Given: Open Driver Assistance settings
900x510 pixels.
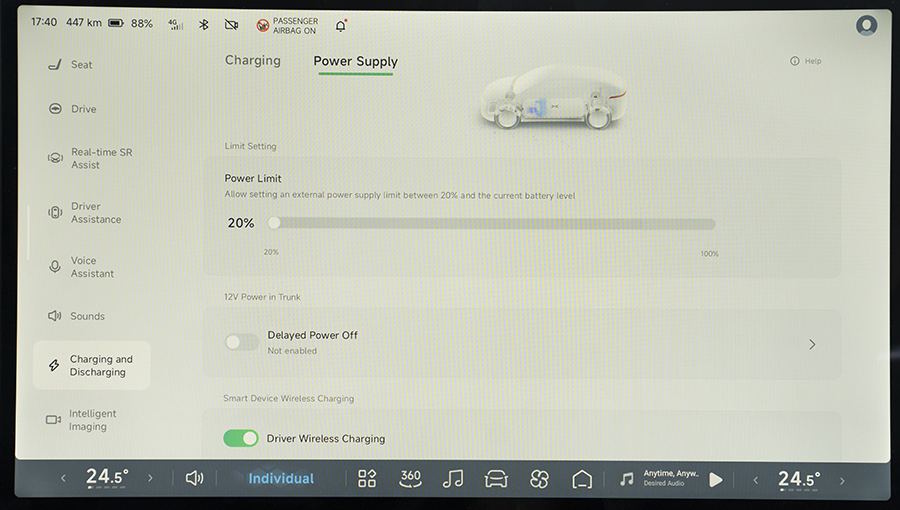Looking at the screenshot, I should click(95, 213).
